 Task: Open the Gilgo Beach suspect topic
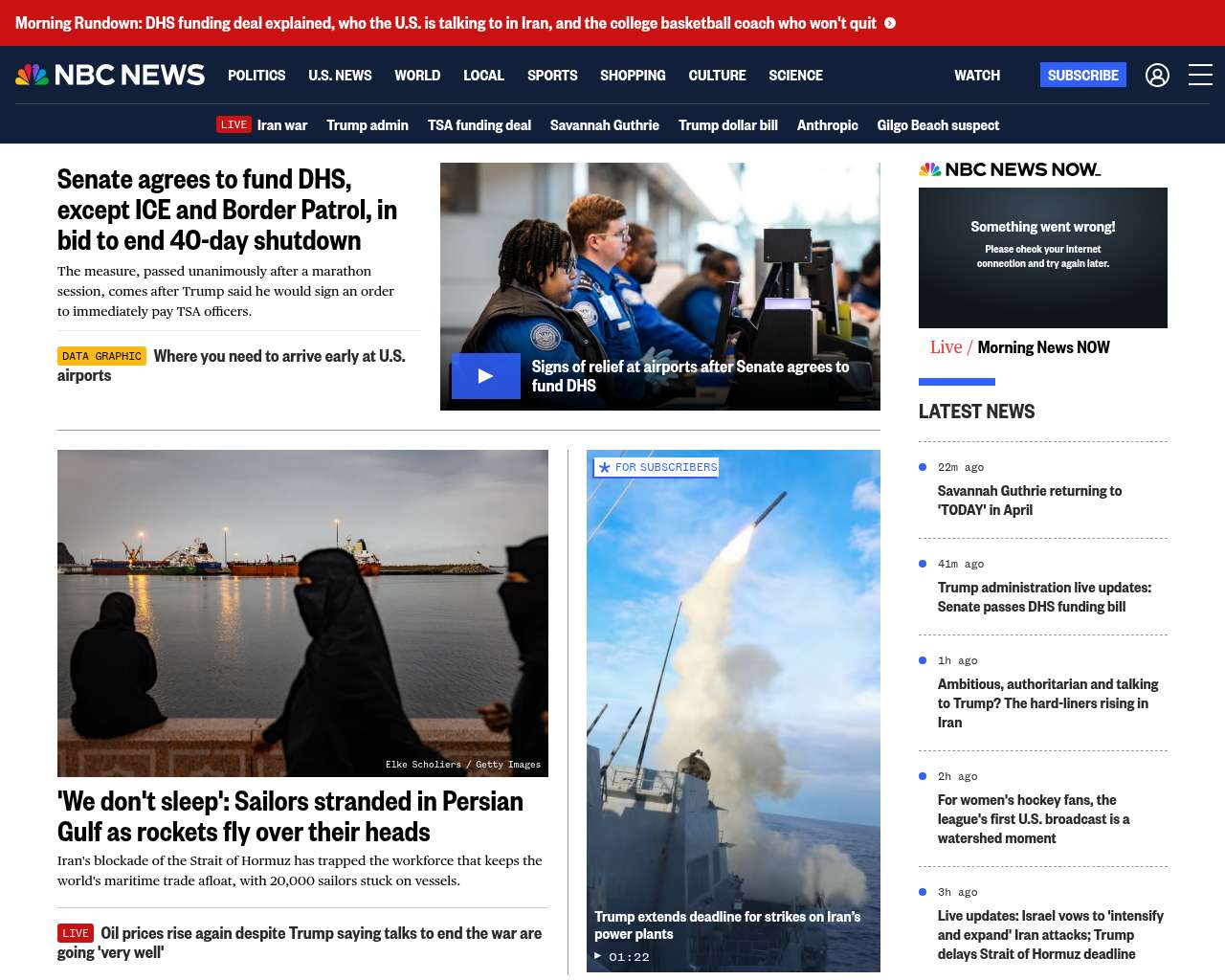click(938, 125)
